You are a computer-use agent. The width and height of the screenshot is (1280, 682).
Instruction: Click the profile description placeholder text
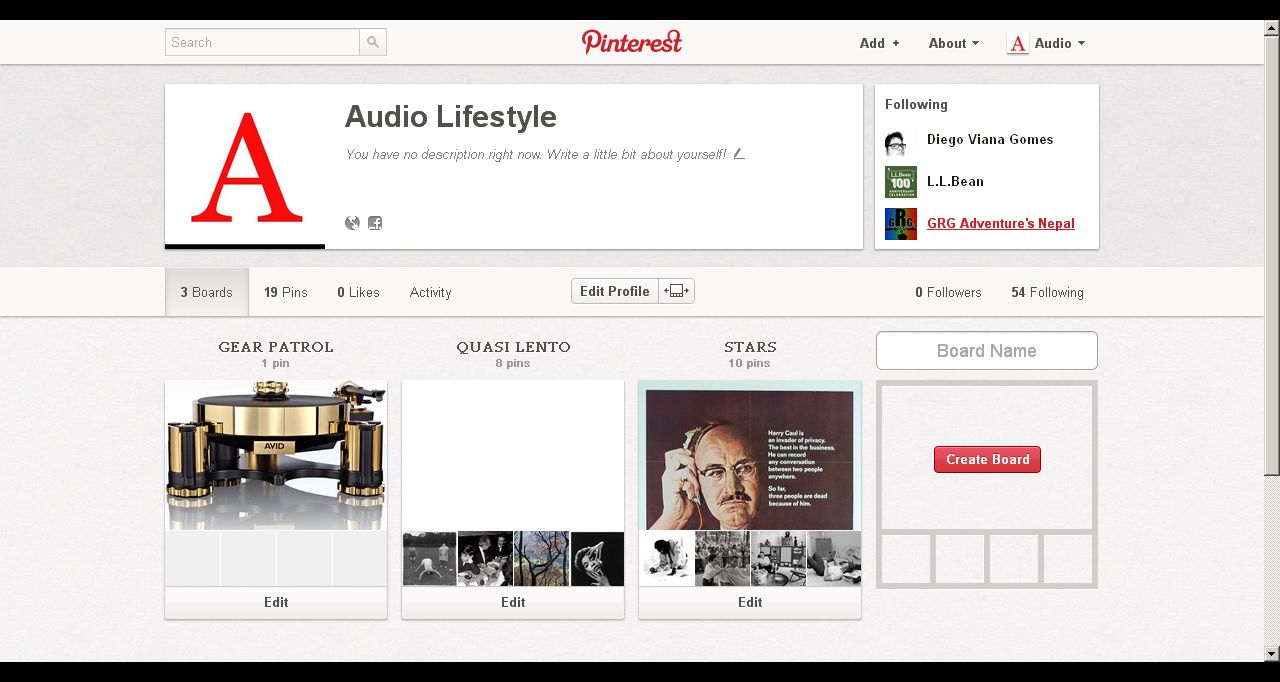tap(536, 154)
